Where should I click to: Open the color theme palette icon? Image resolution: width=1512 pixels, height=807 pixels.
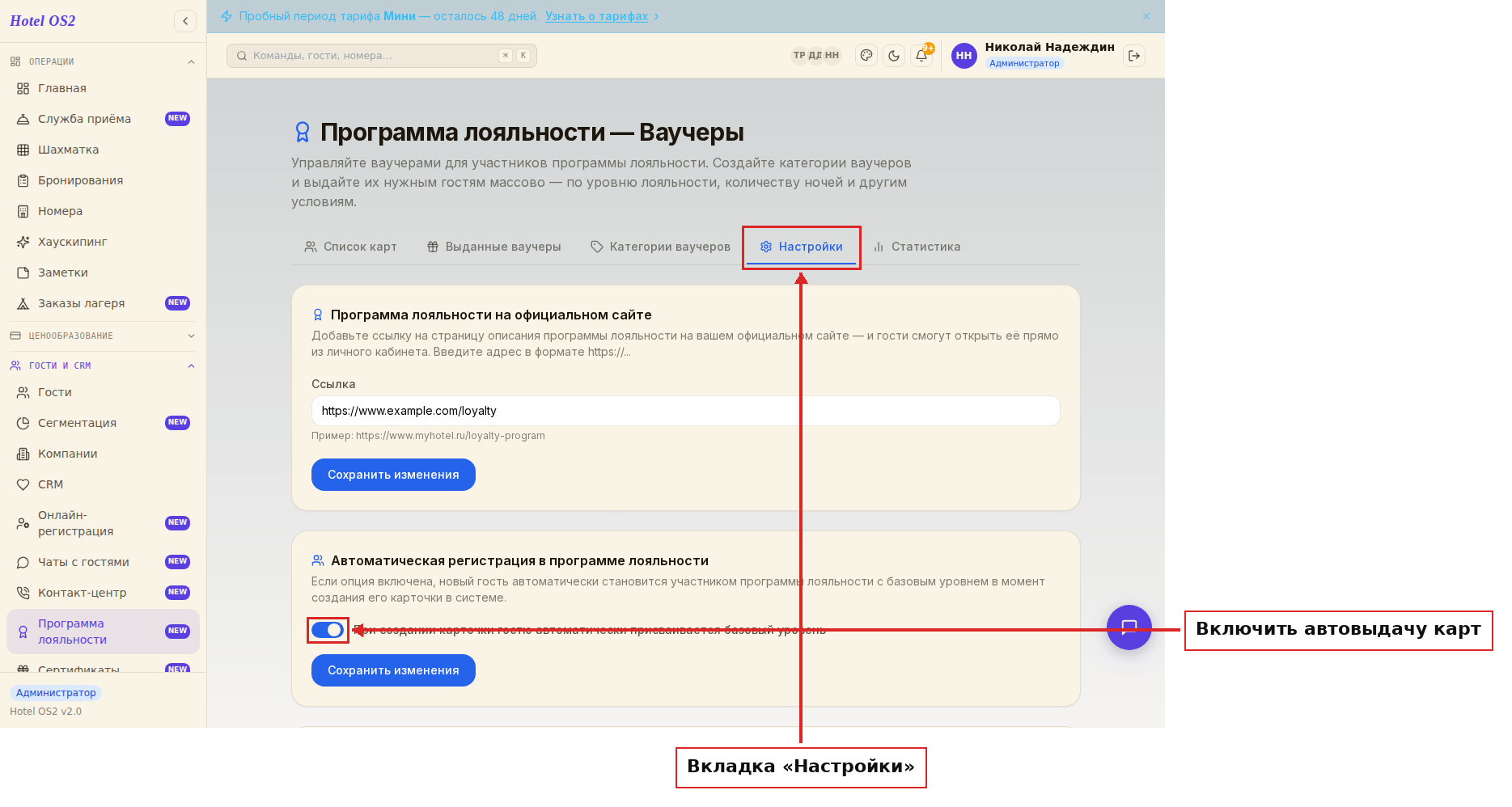pos(866,56)
